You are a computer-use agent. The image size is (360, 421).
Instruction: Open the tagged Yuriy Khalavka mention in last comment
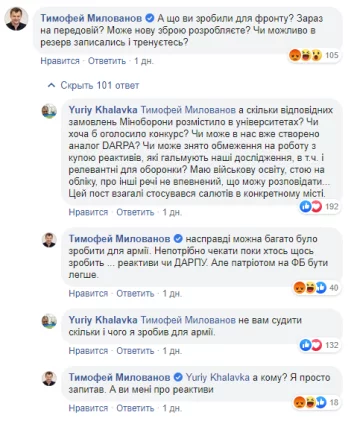click(217, 378)
